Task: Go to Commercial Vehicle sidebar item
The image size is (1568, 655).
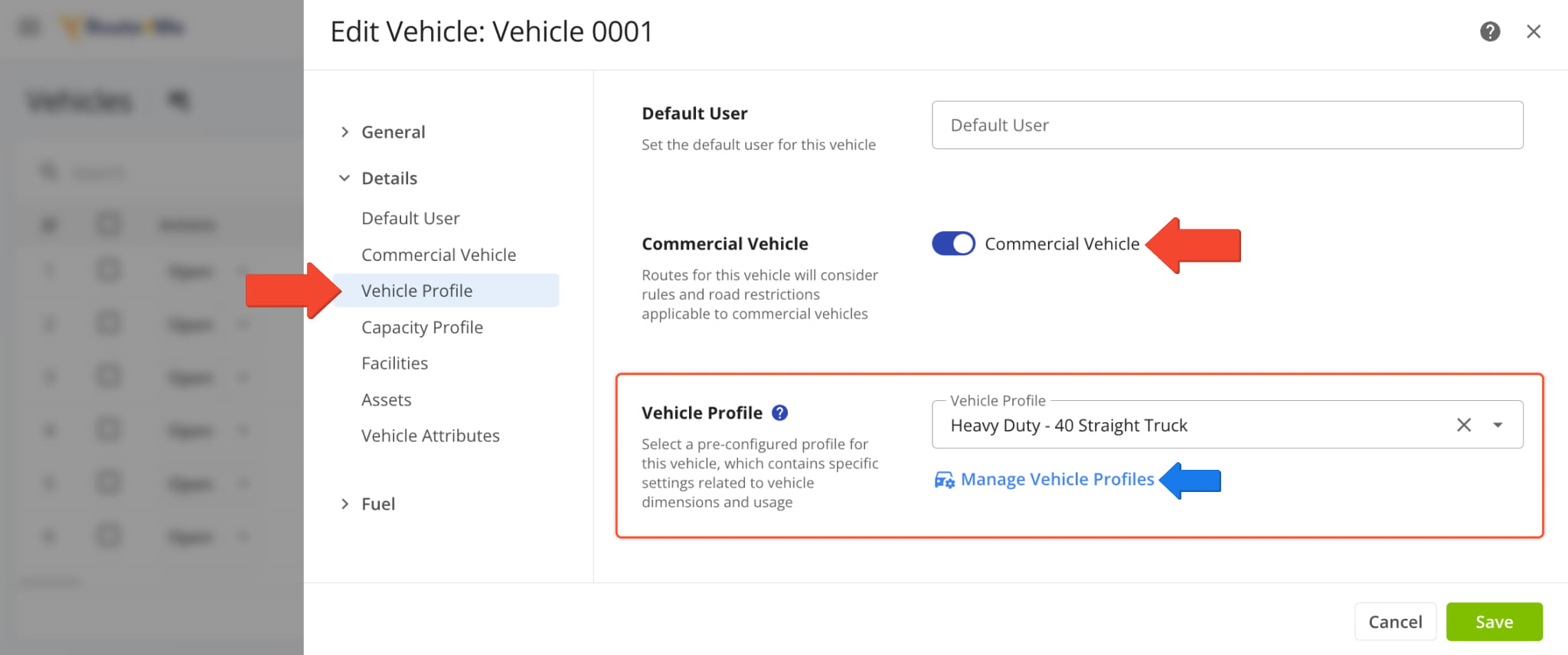Action: coord(439,255)
